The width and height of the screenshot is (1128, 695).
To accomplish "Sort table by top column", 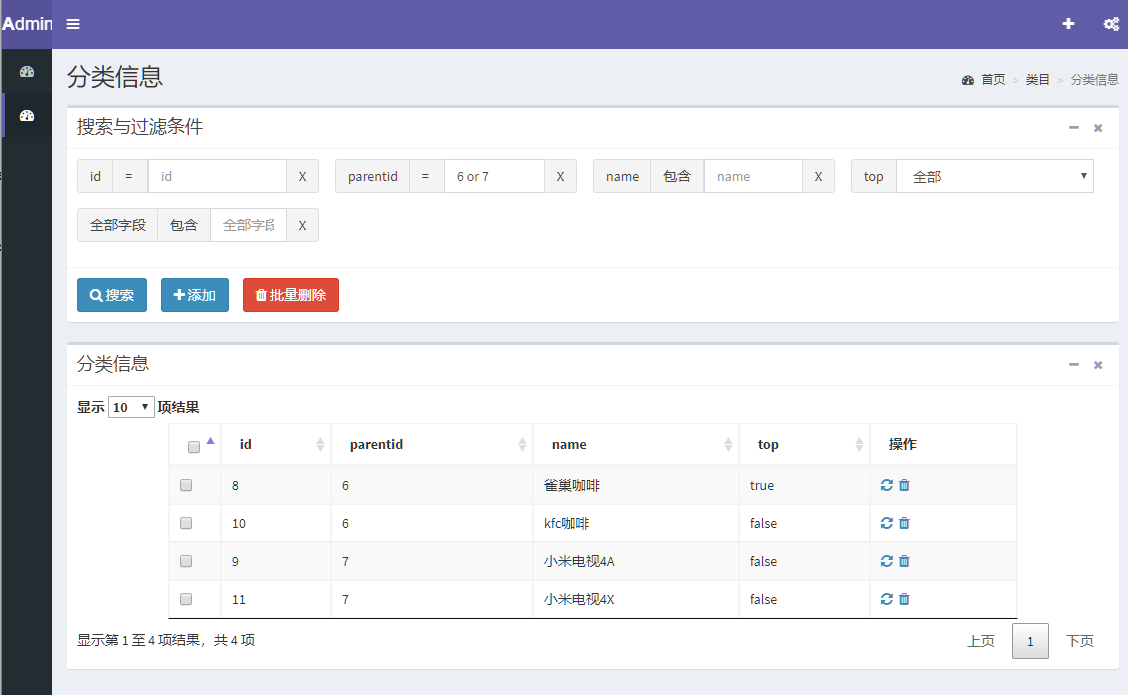I will tap(804, 444).
